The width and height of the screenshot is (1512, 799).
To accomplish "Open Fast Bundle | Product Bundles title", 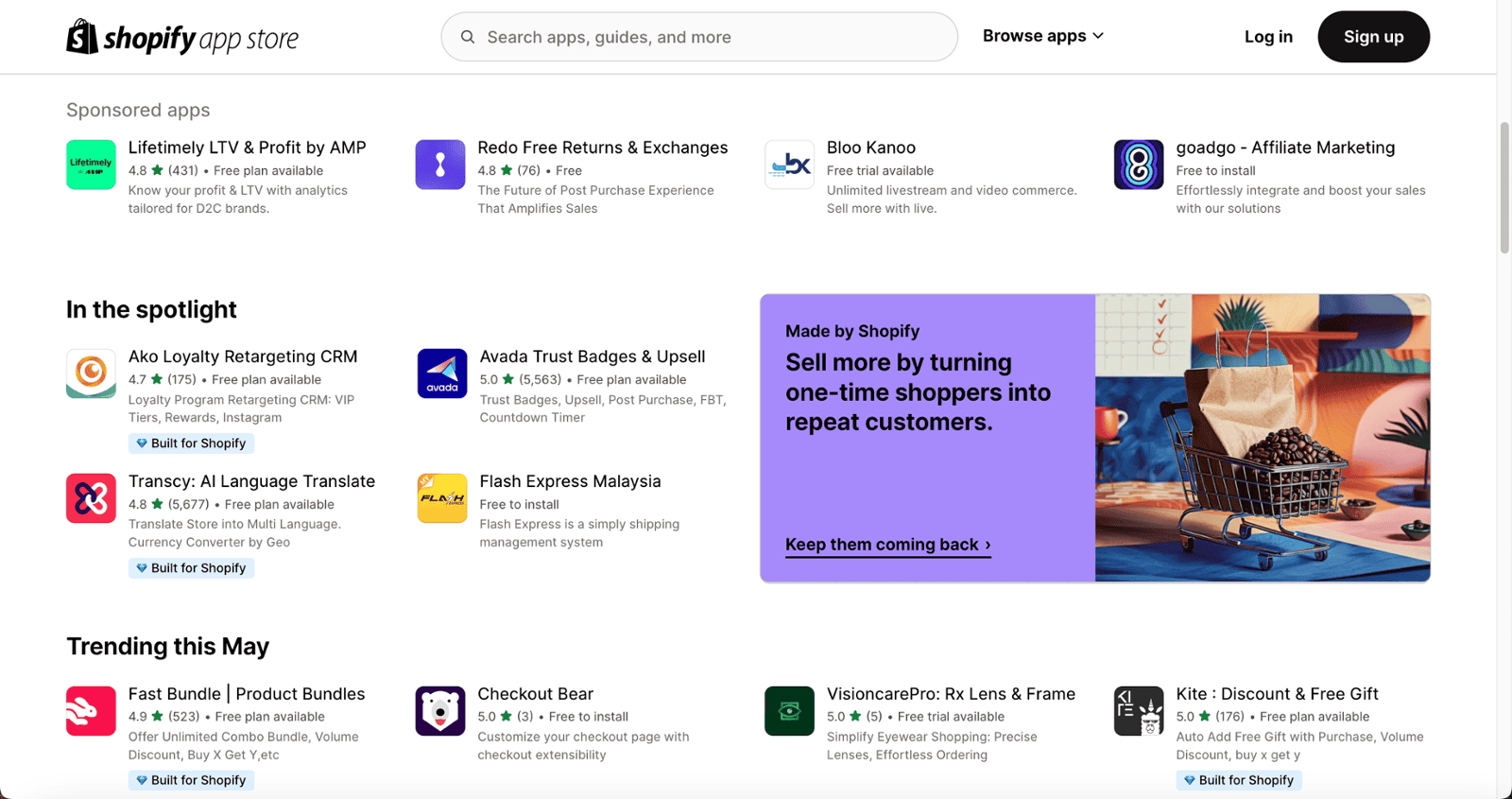I will tap(247, 694).
